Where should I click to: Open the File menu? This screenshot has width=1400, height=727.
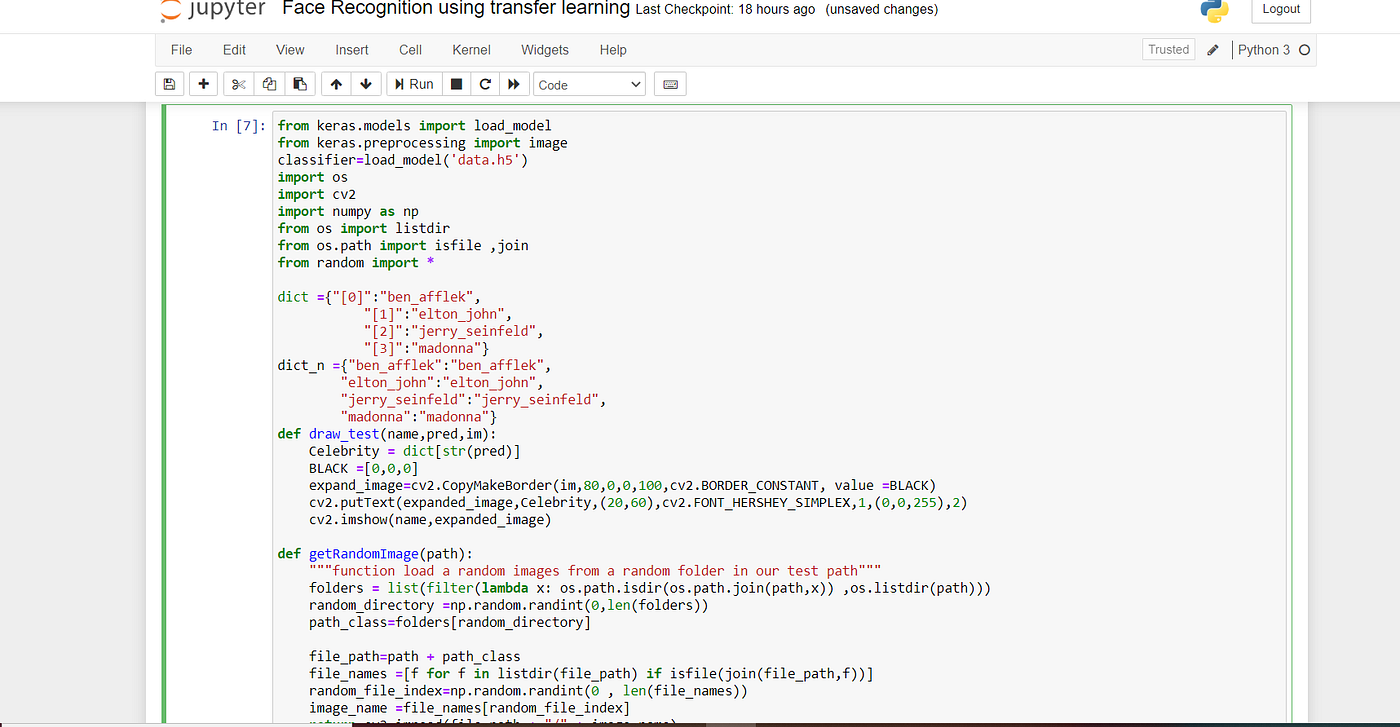click(181, 50)
